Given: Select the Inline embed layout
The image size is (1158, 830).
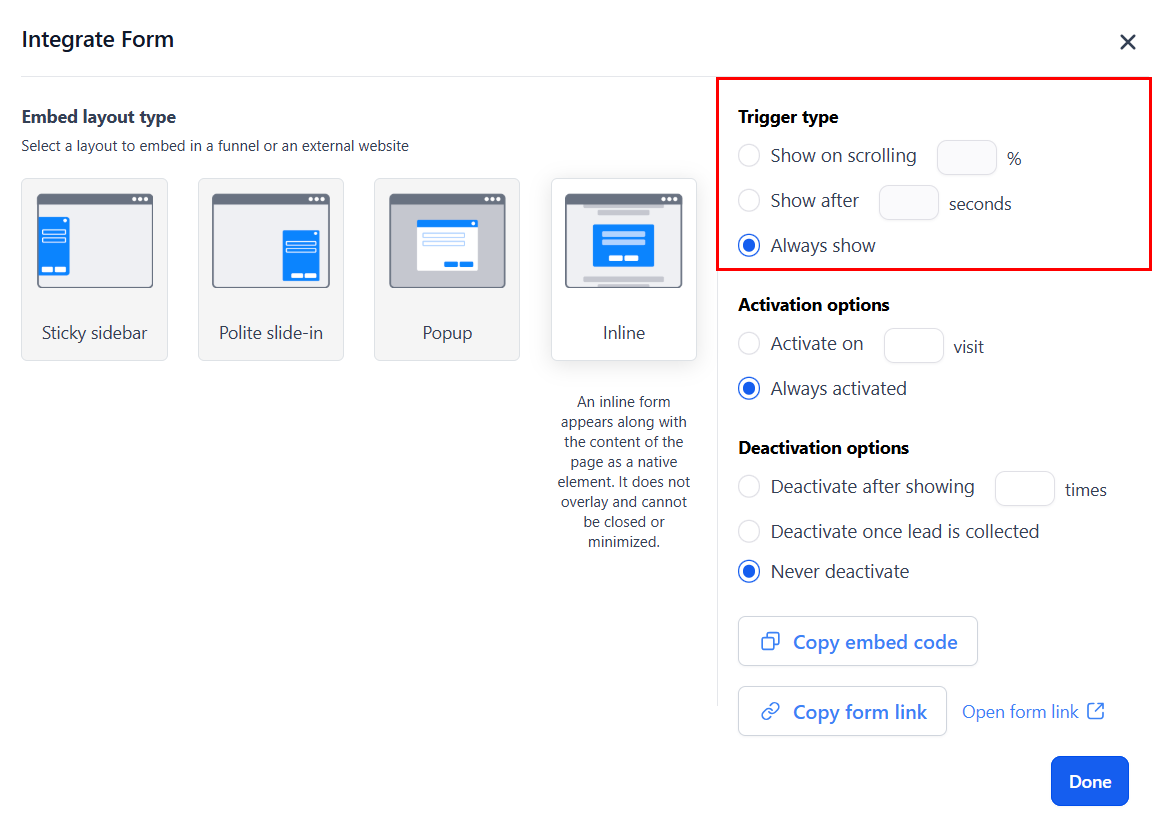Looking at the screenshot, I should (623, 269).
